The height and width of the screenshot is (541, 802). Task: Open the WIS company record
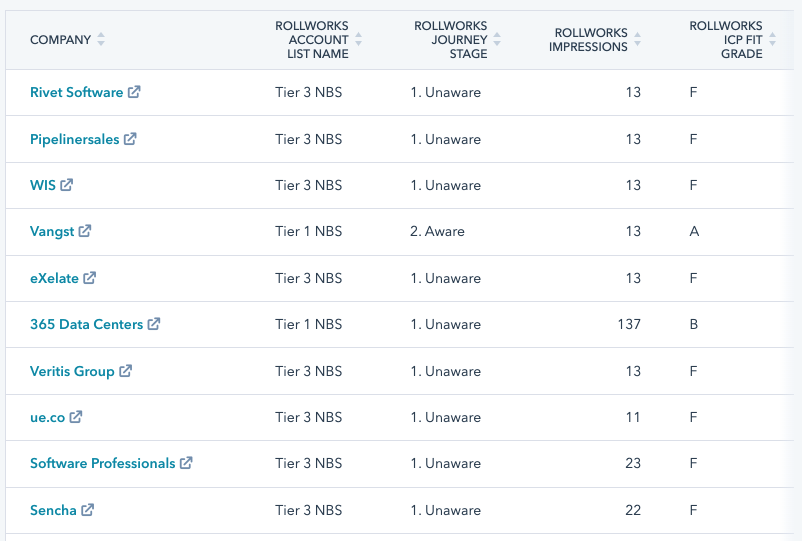click(43, 185)
